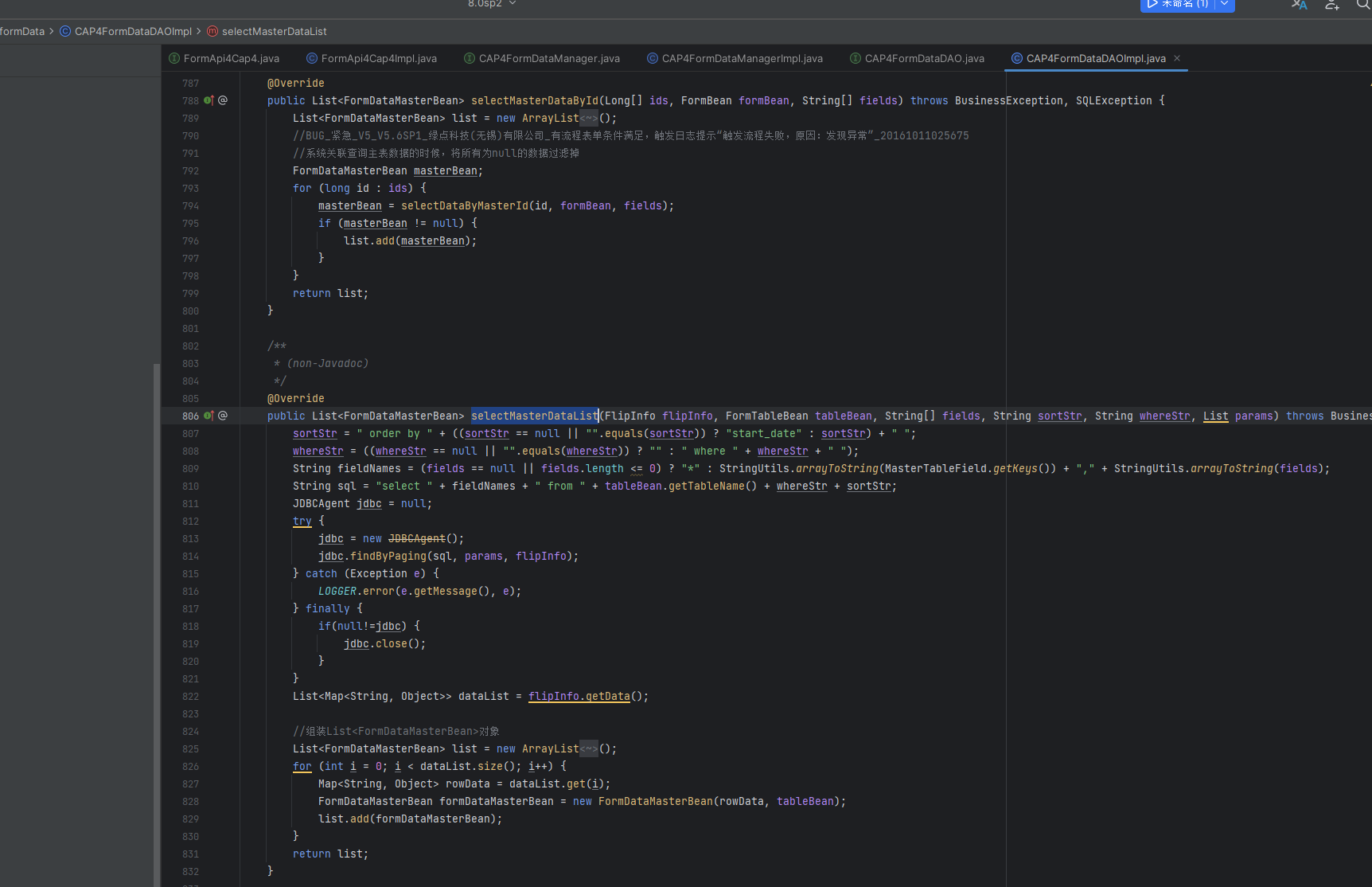
Task: Click the underlined List params type on line 806
Action: point(1216,416)
